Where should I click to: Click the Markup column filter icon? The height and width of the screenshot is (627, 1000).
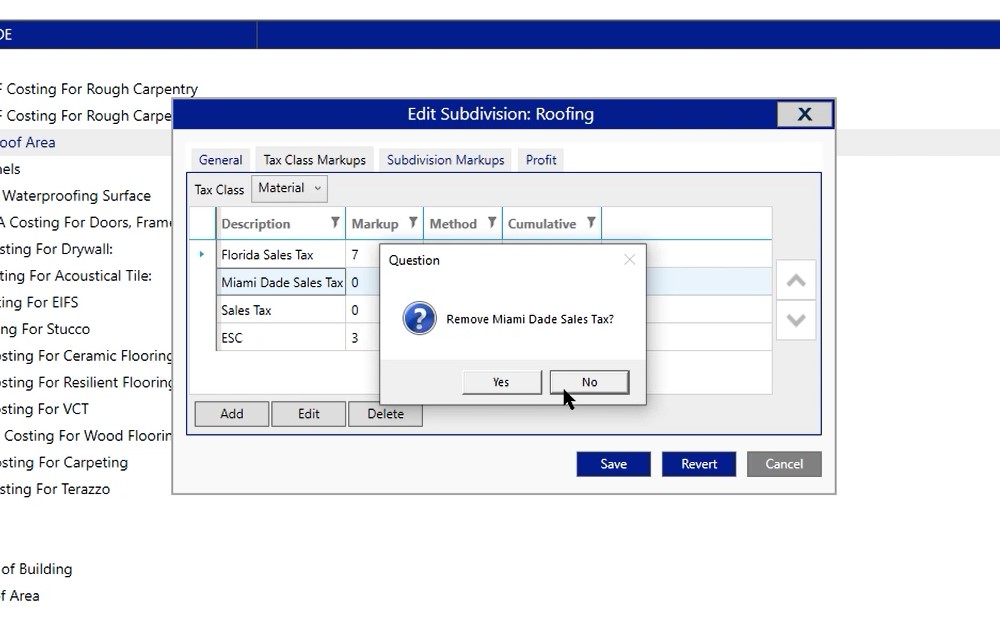tap(412, 223)
